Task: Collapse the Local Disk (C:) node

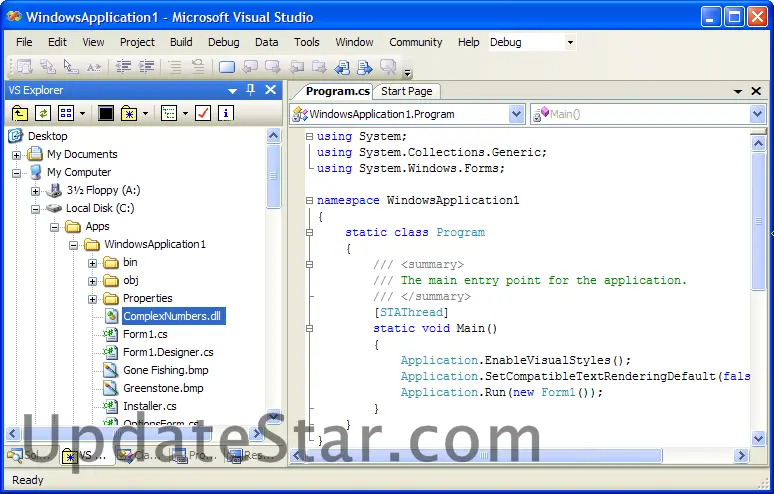Action: [x=36, y=209]
